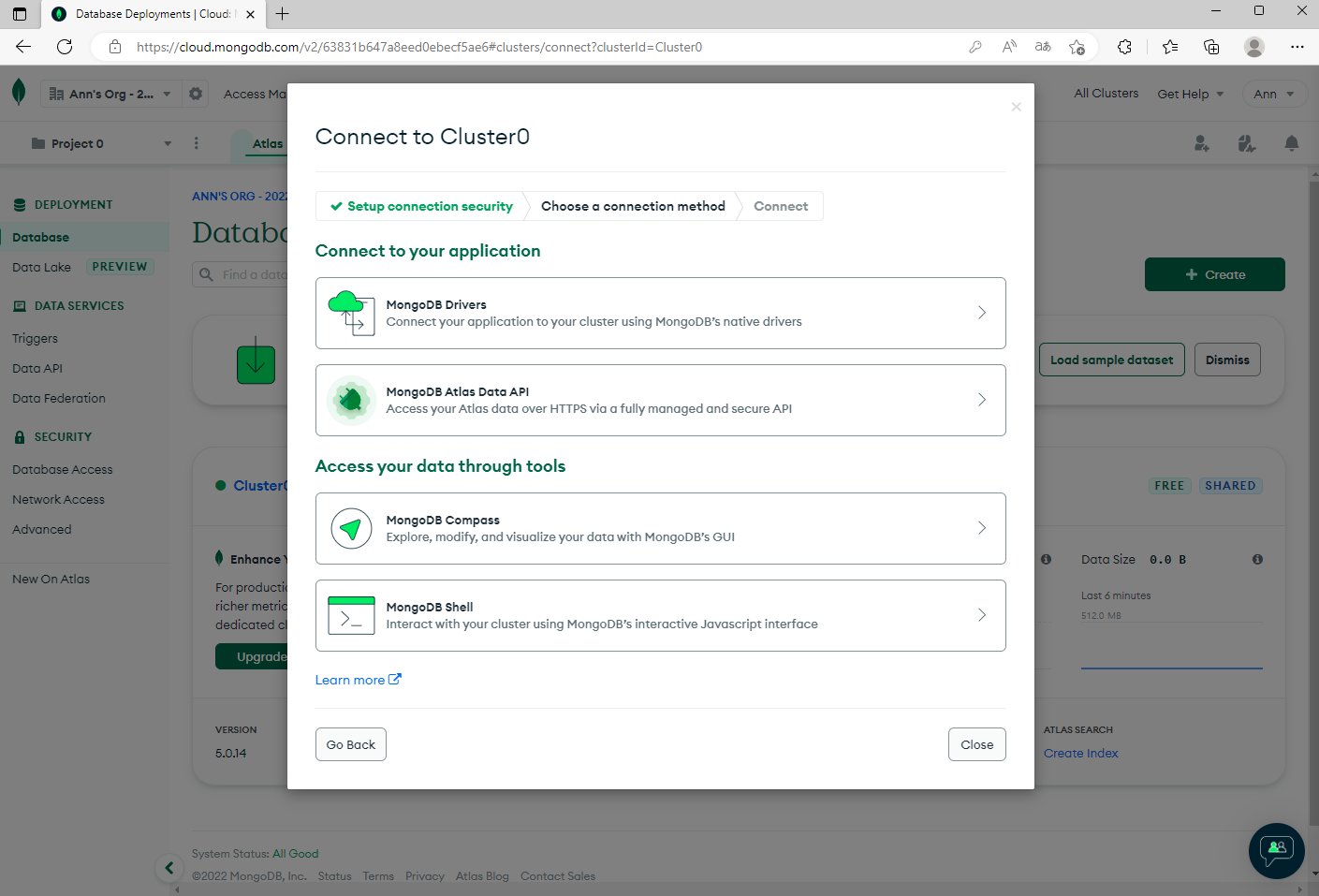Open Advanced in the sidebar
1319x896 pixels.
click(x=41, y=529)
